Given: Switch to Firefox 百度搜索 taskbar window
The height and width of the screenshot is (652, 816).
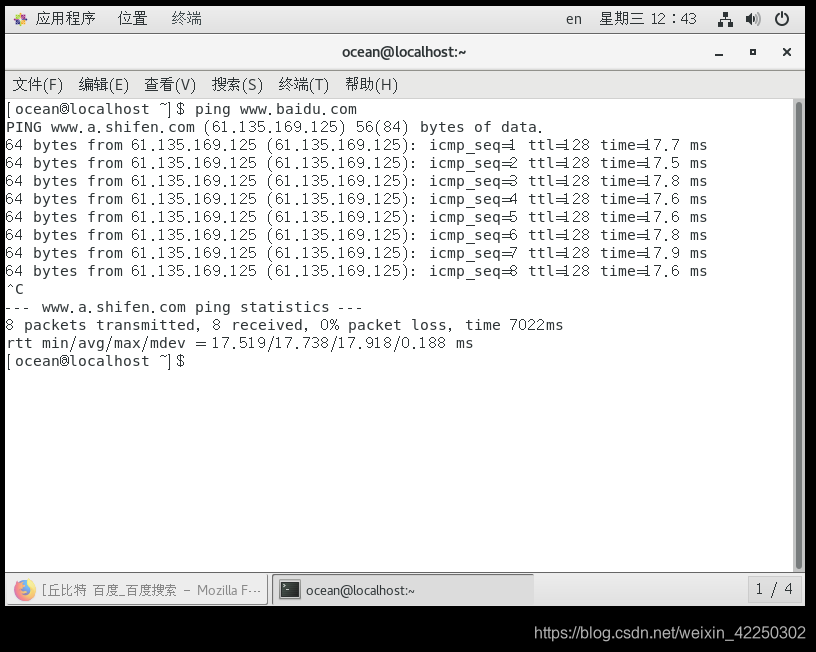Looking at the screenshot, I should coord(137,590).
